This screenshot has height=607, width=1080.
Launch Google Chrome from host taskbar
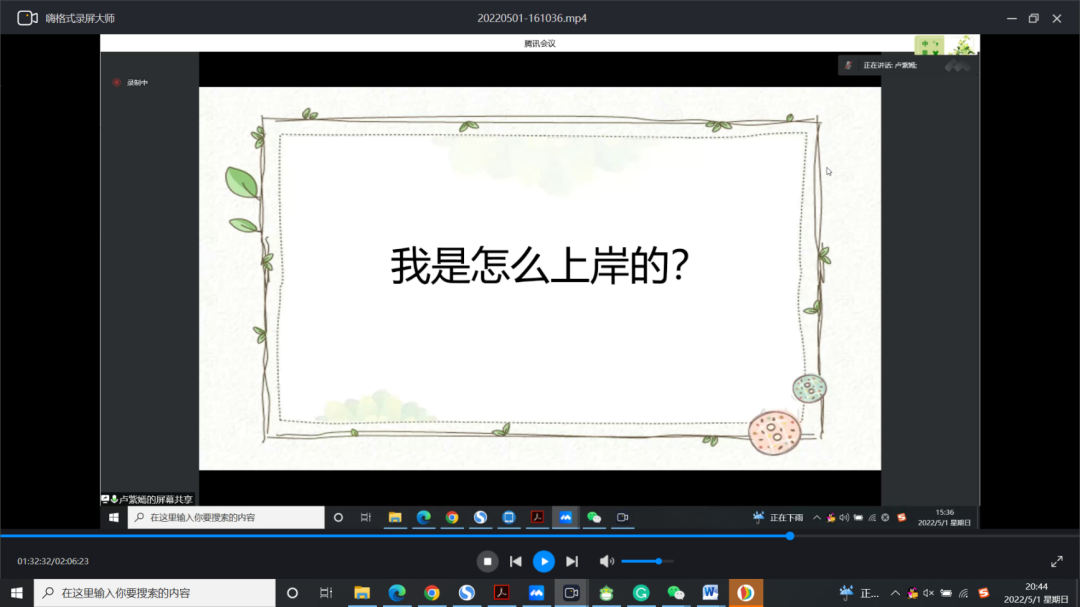(x=432, y=593)
